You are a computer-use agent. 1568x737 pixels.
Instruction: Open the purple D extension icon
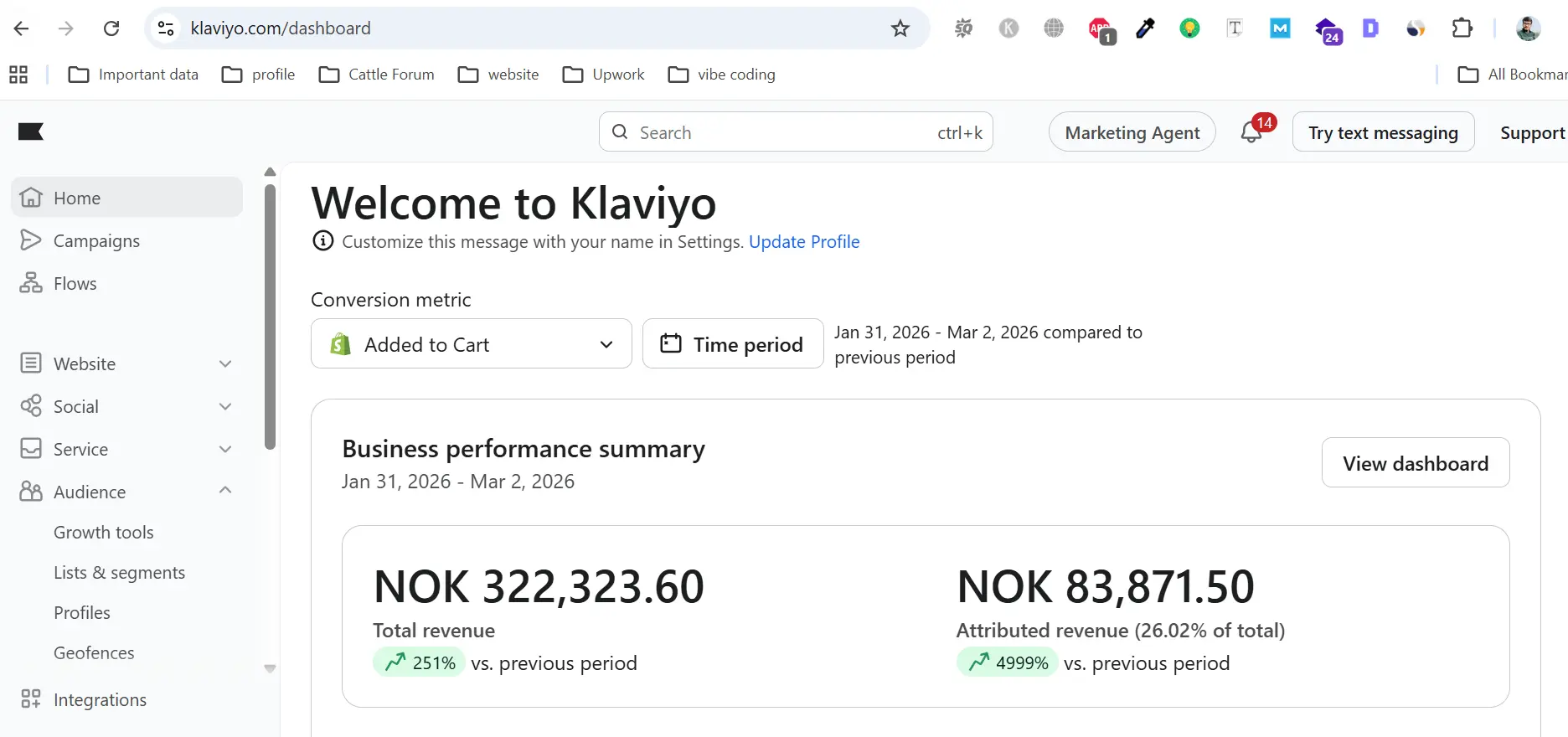point(1370,28)
